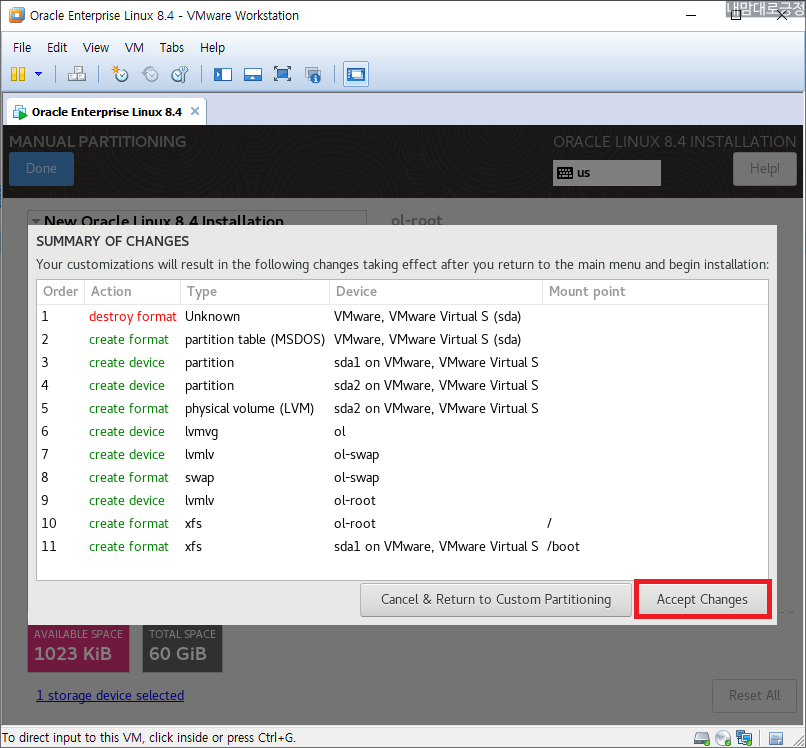The width and height of the screenshot is (806, 748).
Task: Enter full screen mode icon
Action: click(x=282, y=74)
